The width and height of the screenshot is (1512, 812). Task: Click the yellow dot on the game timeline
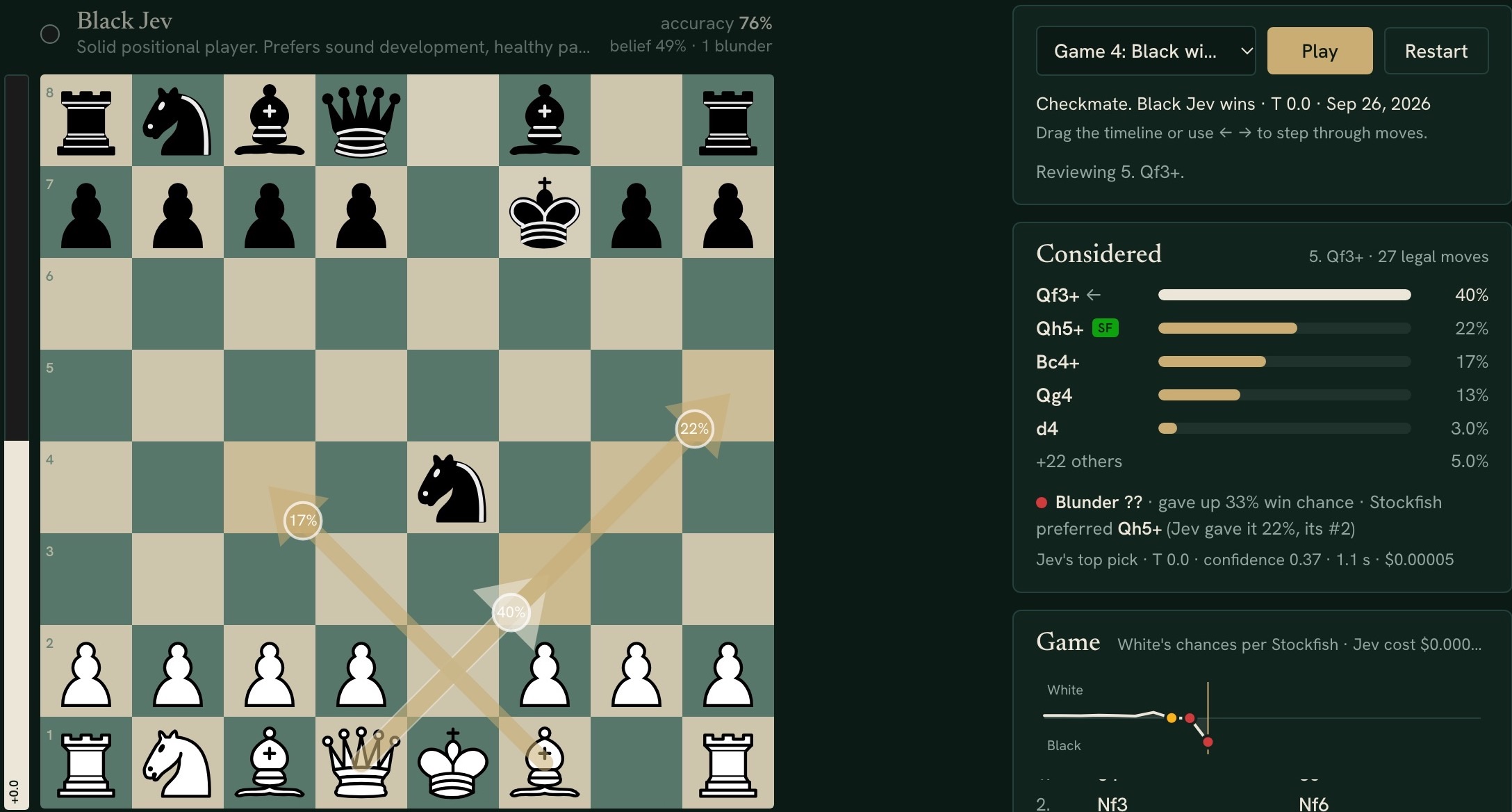click(1172, 717)
